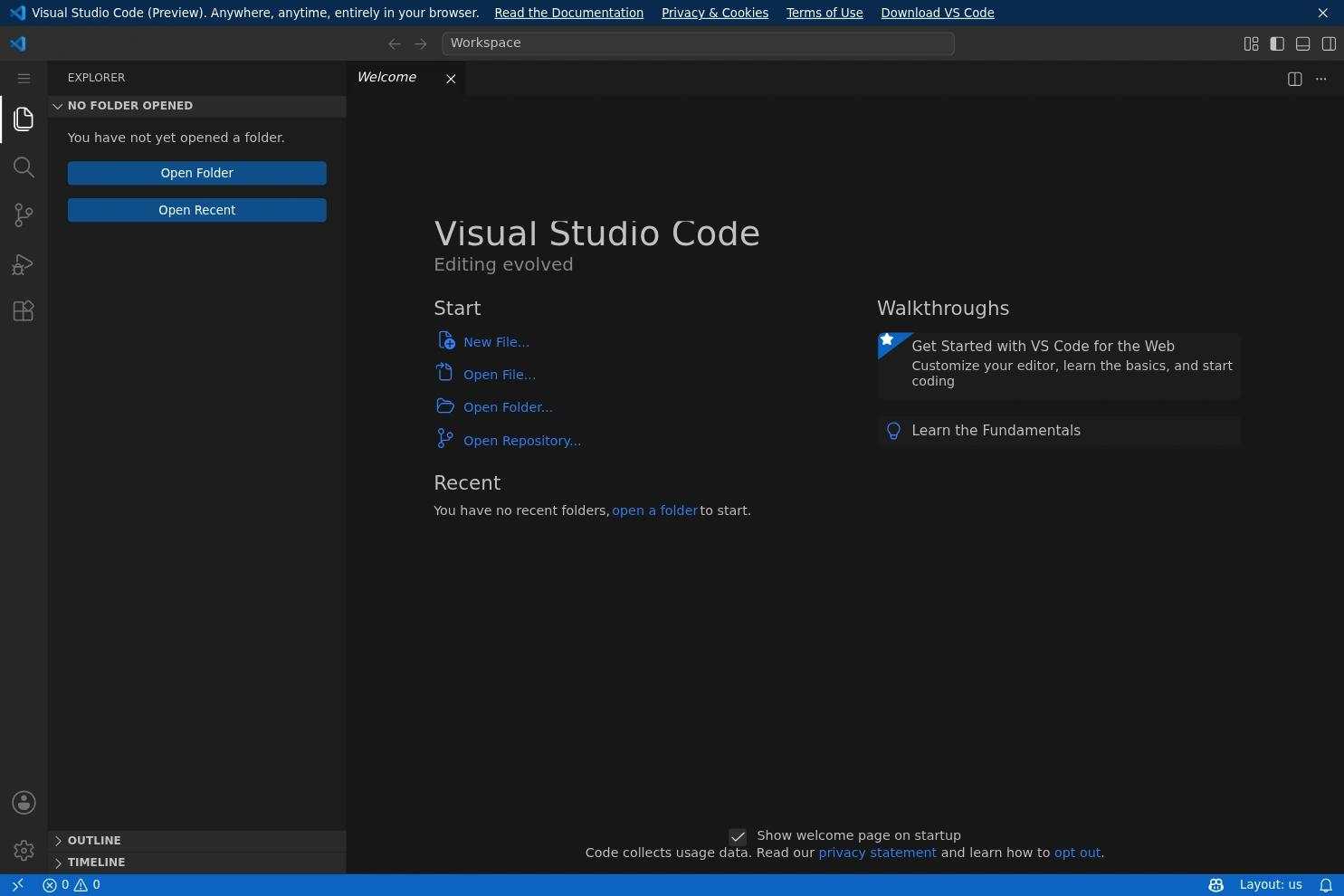Open the Manage gear menu

24,851
